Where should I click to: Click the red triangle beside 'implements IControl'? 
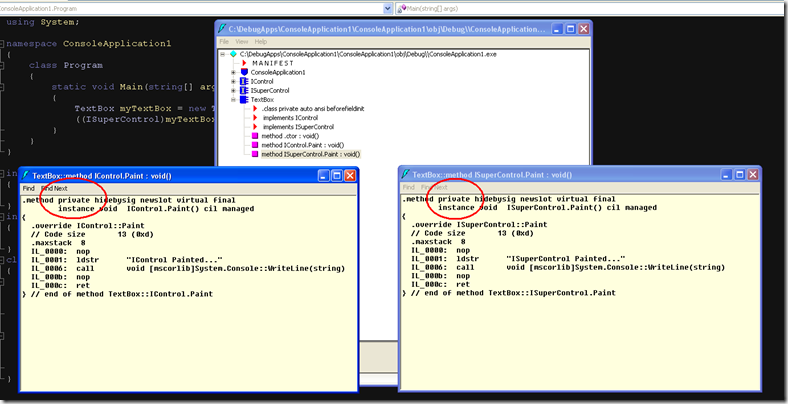255,118
